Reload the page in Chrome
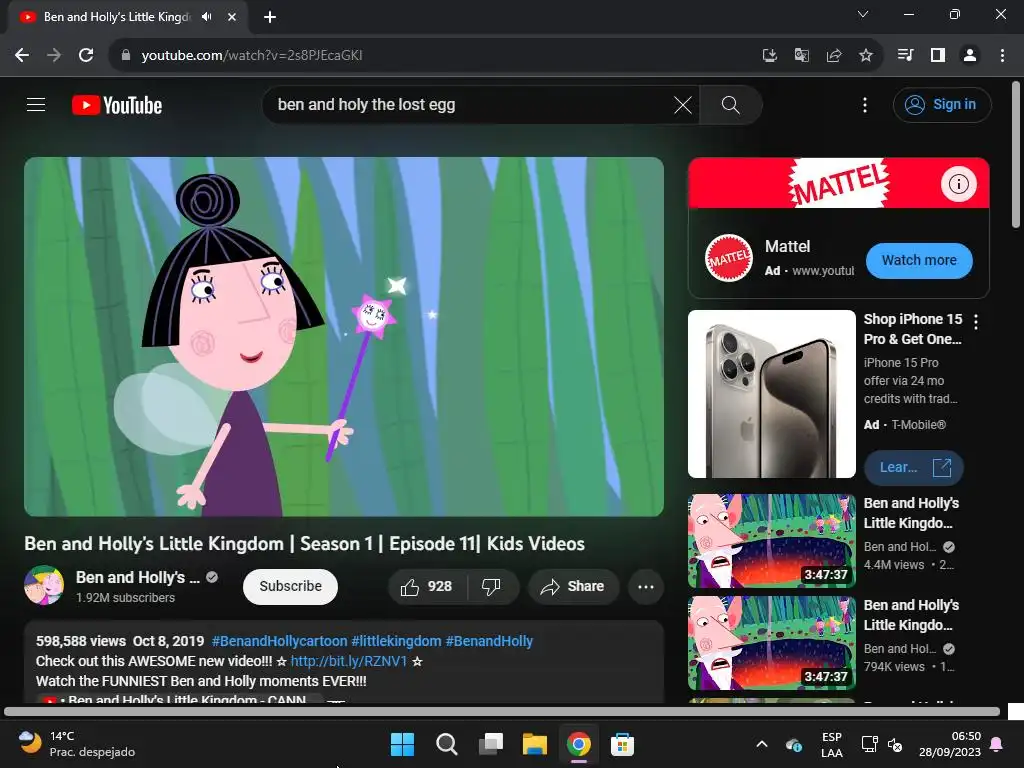The width and height of the screenshot is (1024, 768). pos(86,56)
